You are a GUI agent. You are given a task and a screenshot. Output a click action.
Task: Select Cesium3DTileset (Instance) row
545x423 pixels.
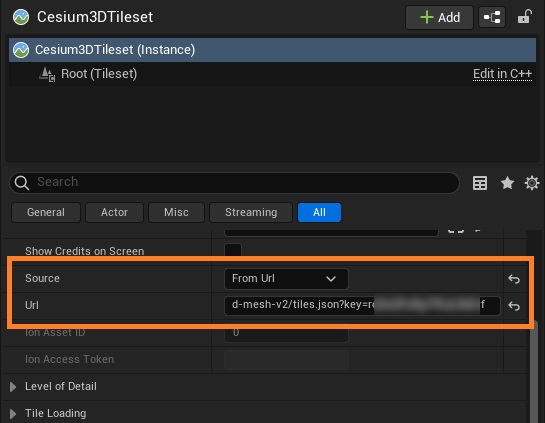coord(272,50)
